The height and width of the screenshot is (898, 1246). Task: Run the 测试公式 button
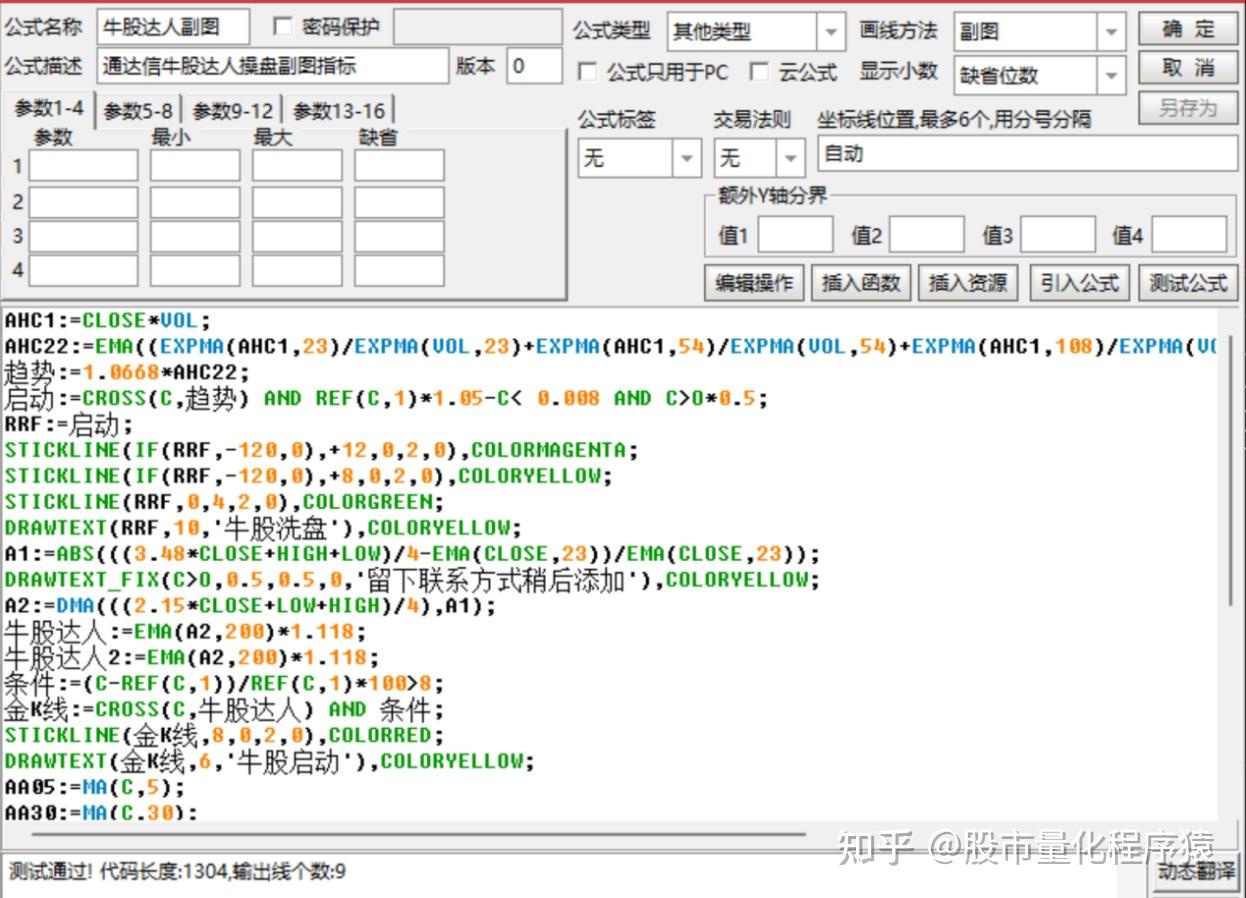[1188, 283]
